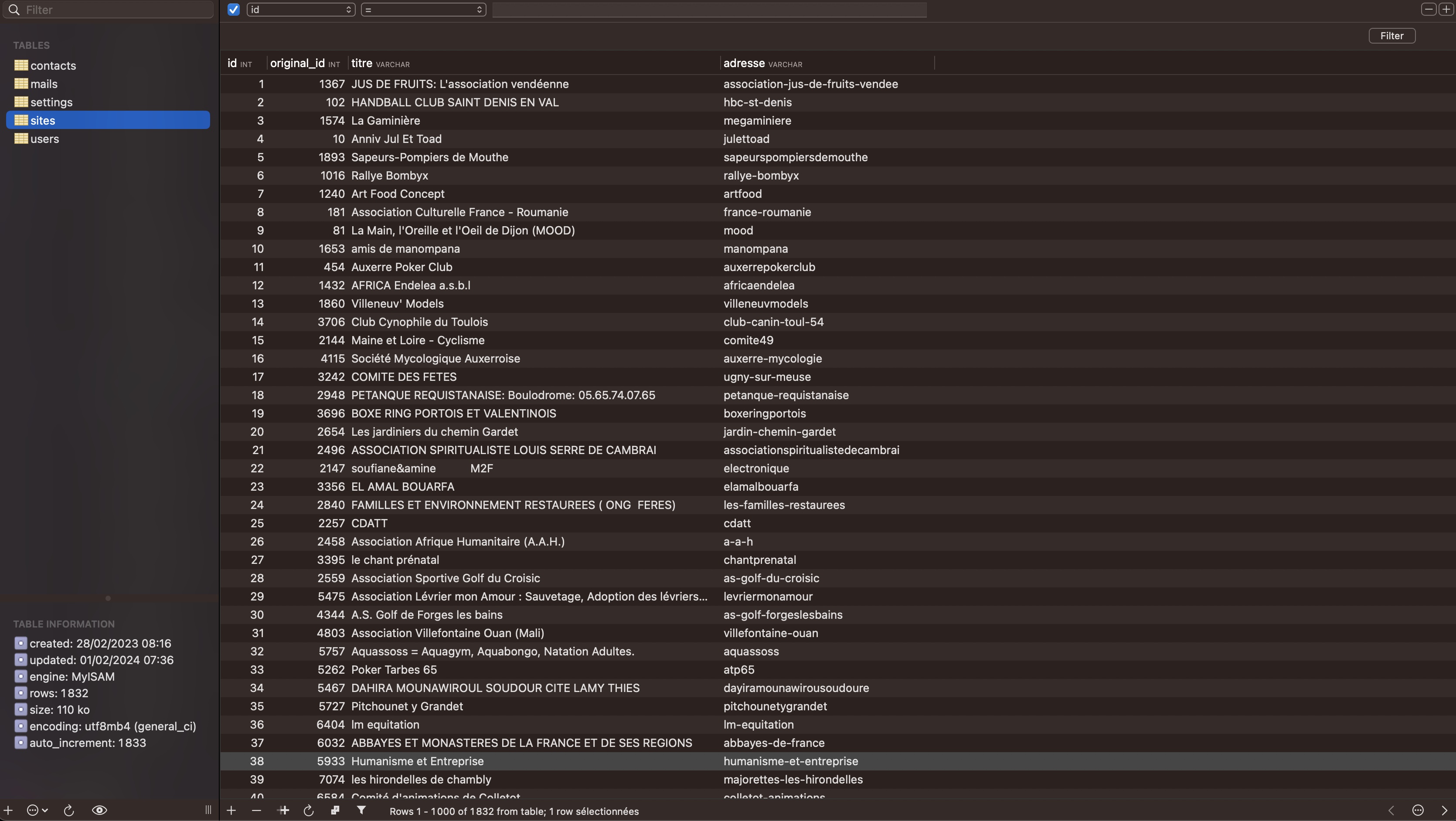The height and width of the screenshot is (821, 1456).
Task: Click the funnel filter icon in bottom bar
Action: pyautogui.click(x=361, y=810)
